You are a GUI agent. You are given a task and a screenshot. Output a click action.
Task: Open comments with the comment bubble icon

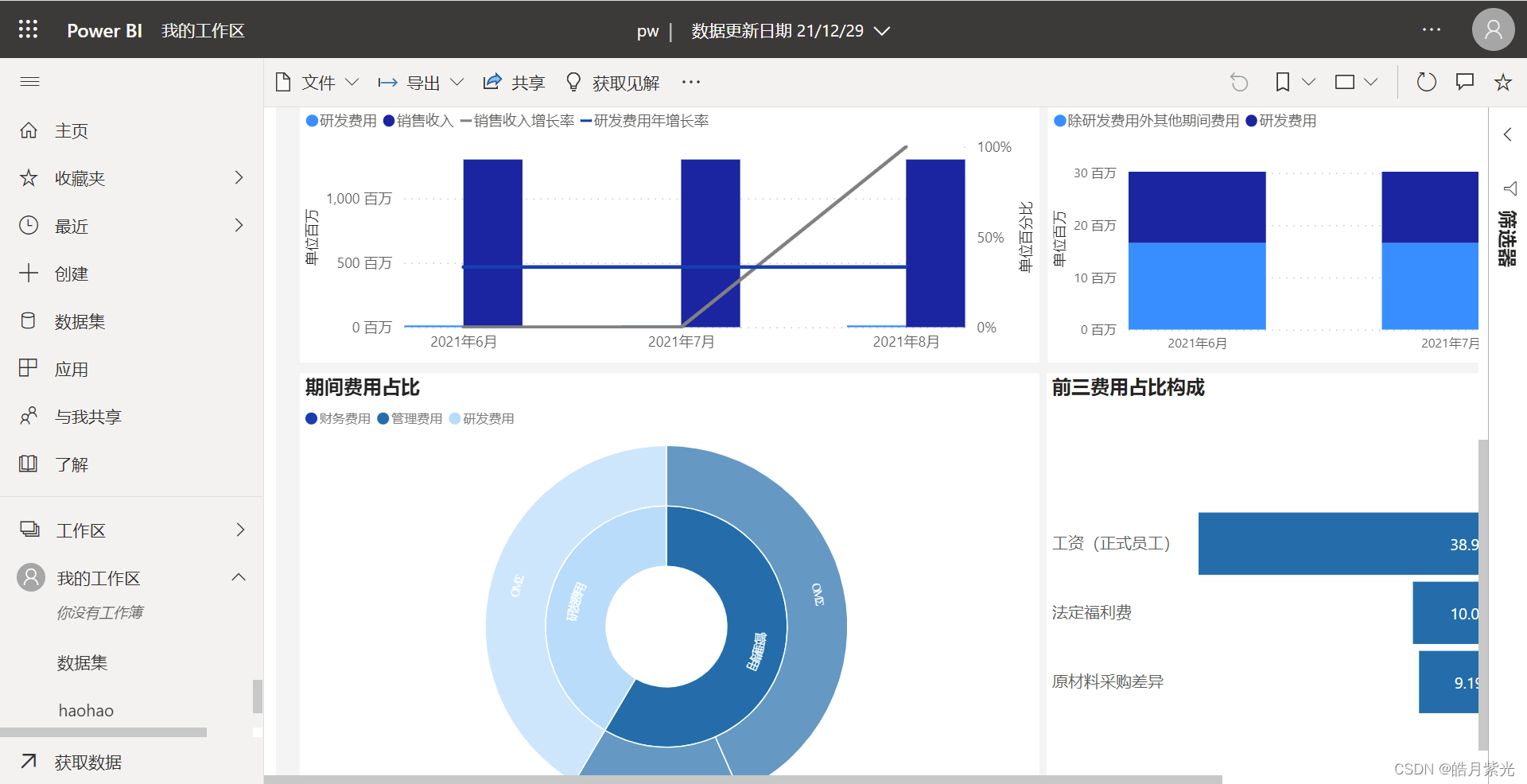click(x=1465, y=81)
